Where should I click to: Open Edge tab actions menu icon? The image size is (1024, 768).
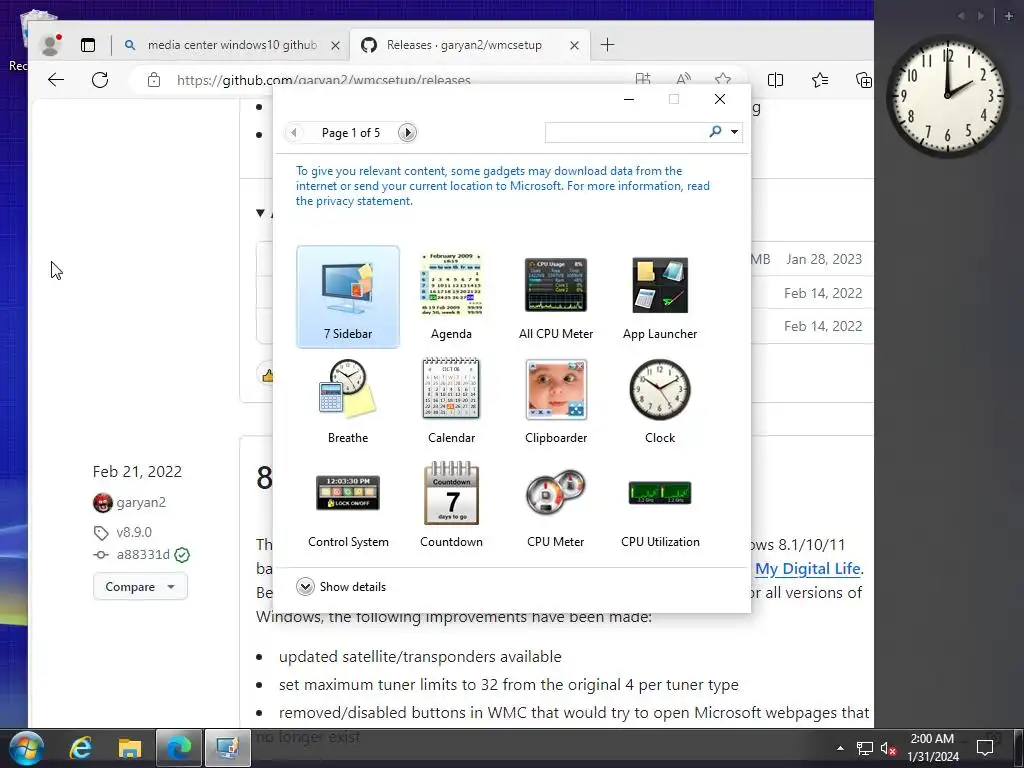[88, 44]
